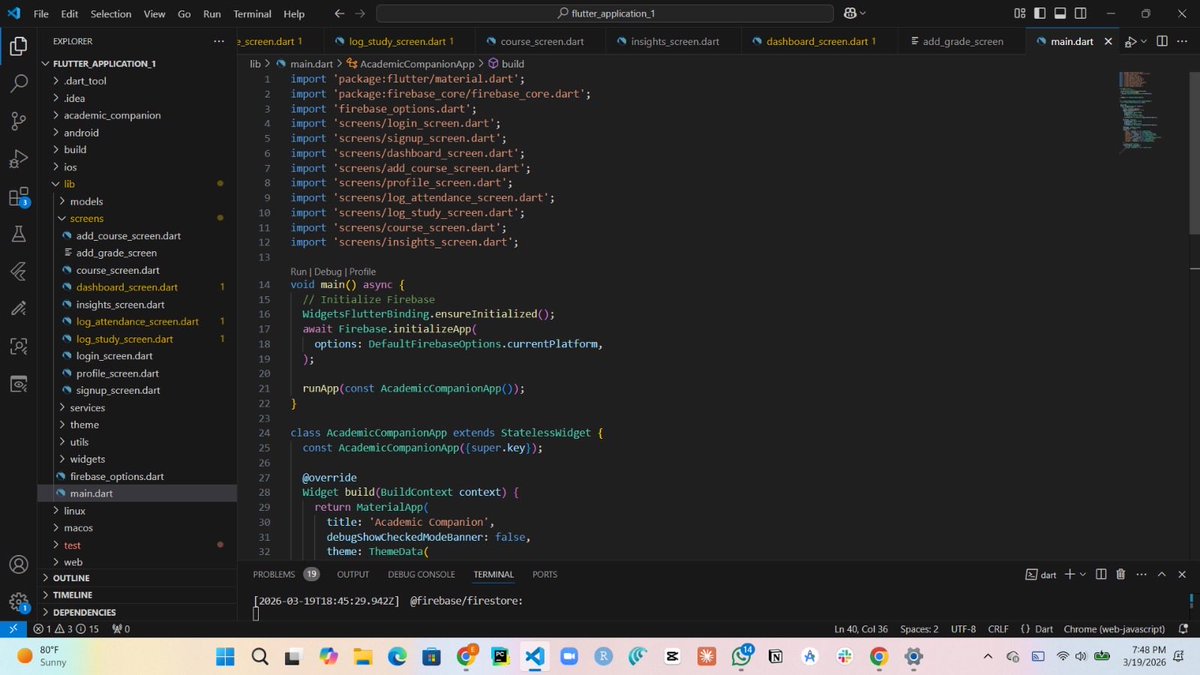This screenshot has height=675, width=1200.
Task: Open the Manage gear icon
Action: (x=18, y=601)
